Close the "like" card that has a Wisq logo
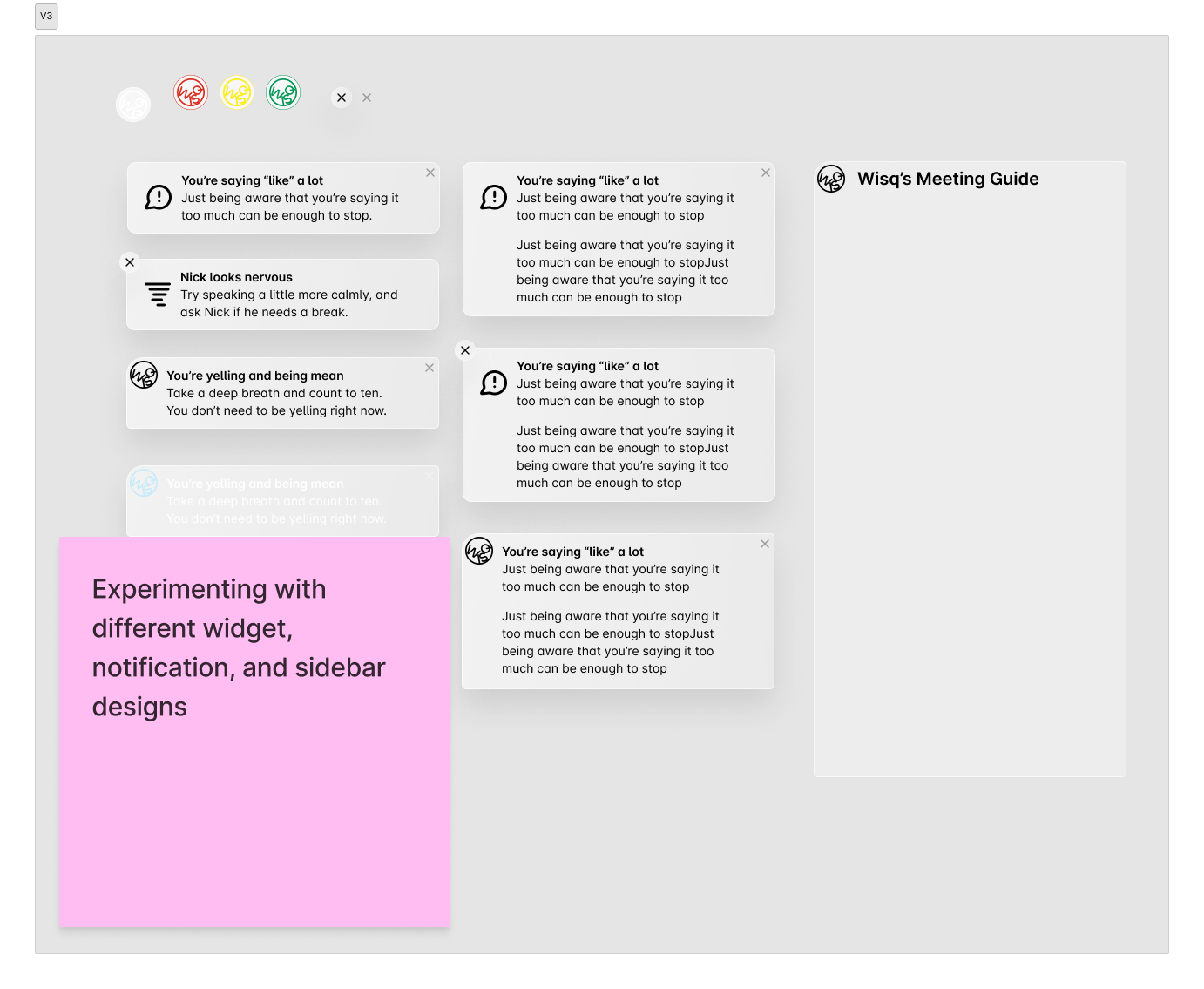Screen dimensions: 1204x989 click(765, 544)
